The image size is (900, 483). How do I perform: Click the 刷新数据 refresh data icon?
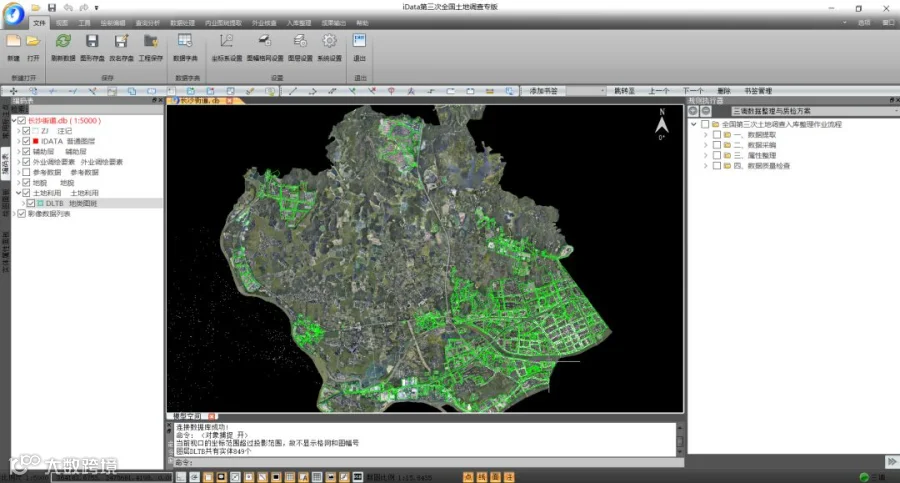coord(63,42)
